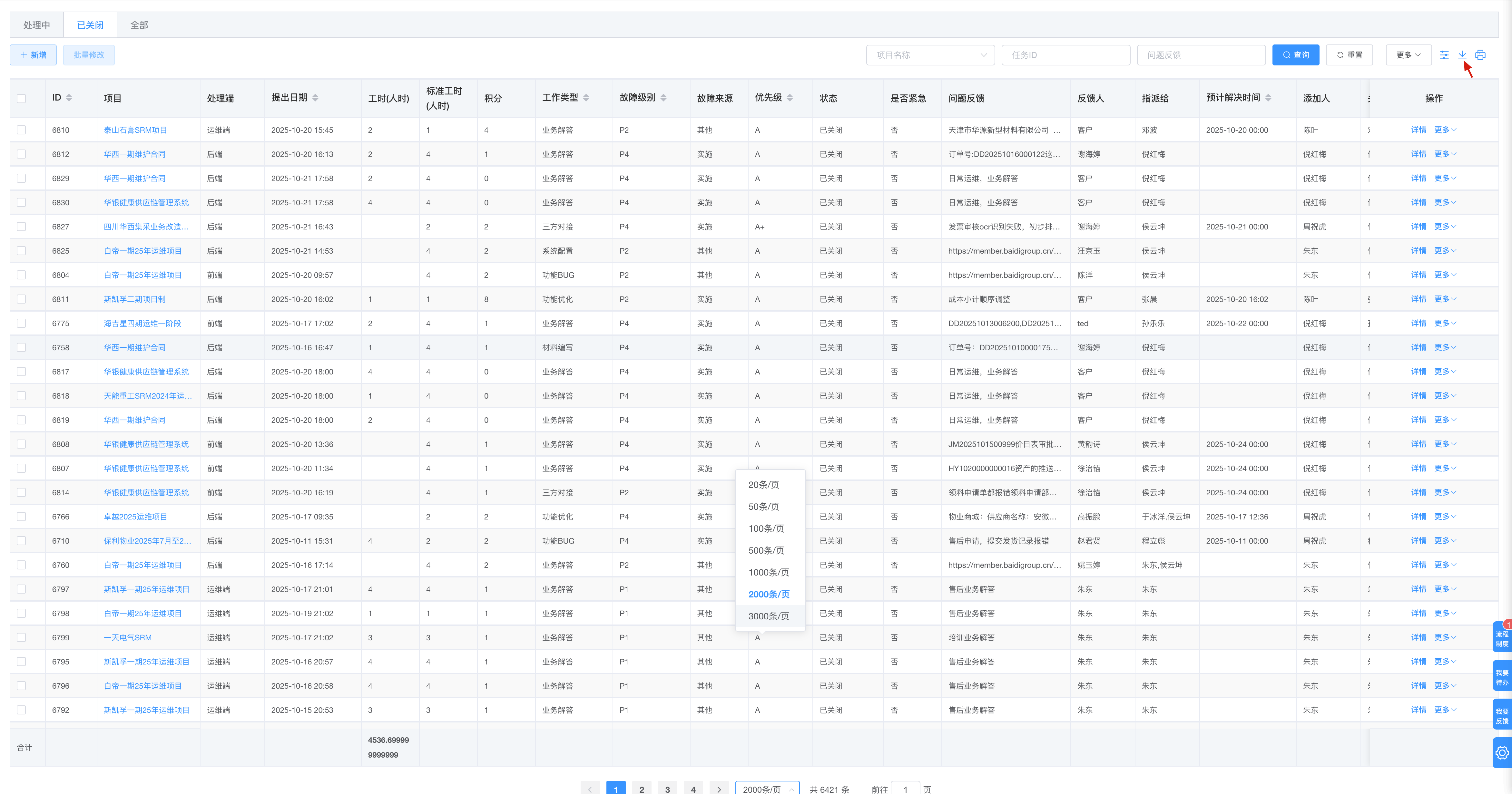Select 100条/页 from page size list
This screenshot has width=1512, height=794.
click(x=770, y=529)
